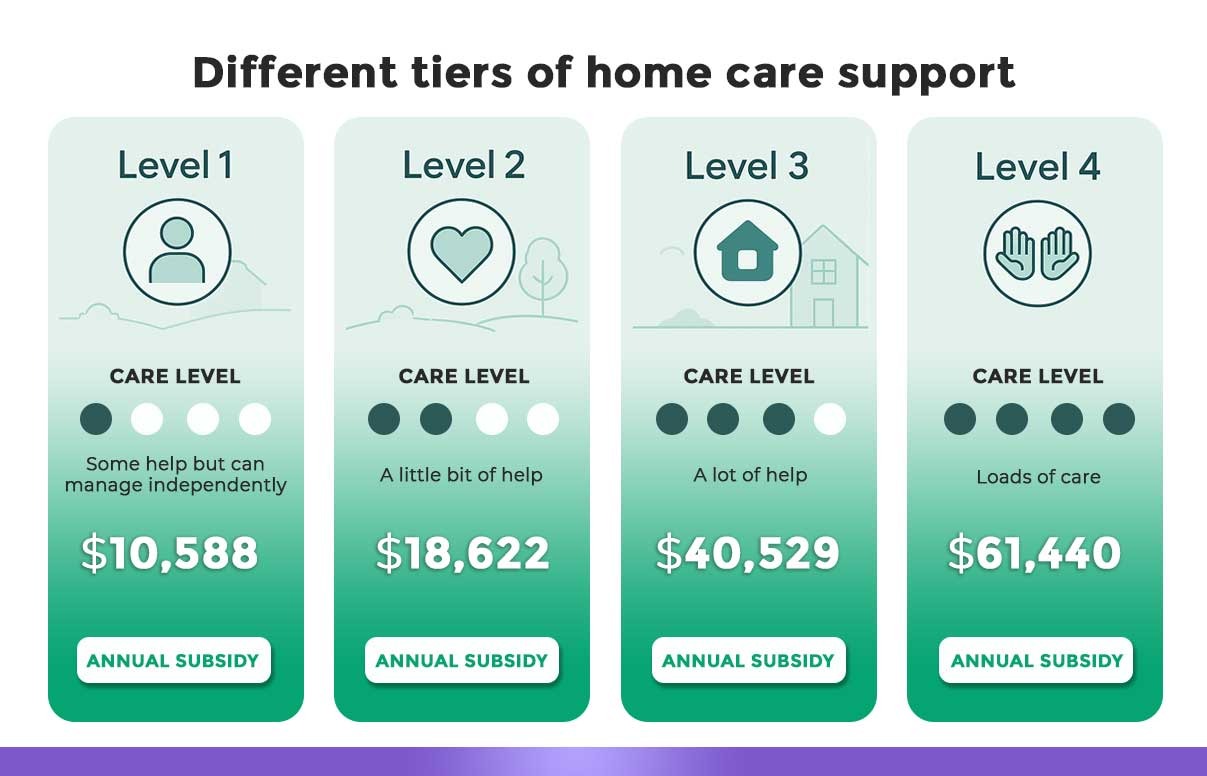Click Annual Subsidy button under $18,622

pos(462,660)
